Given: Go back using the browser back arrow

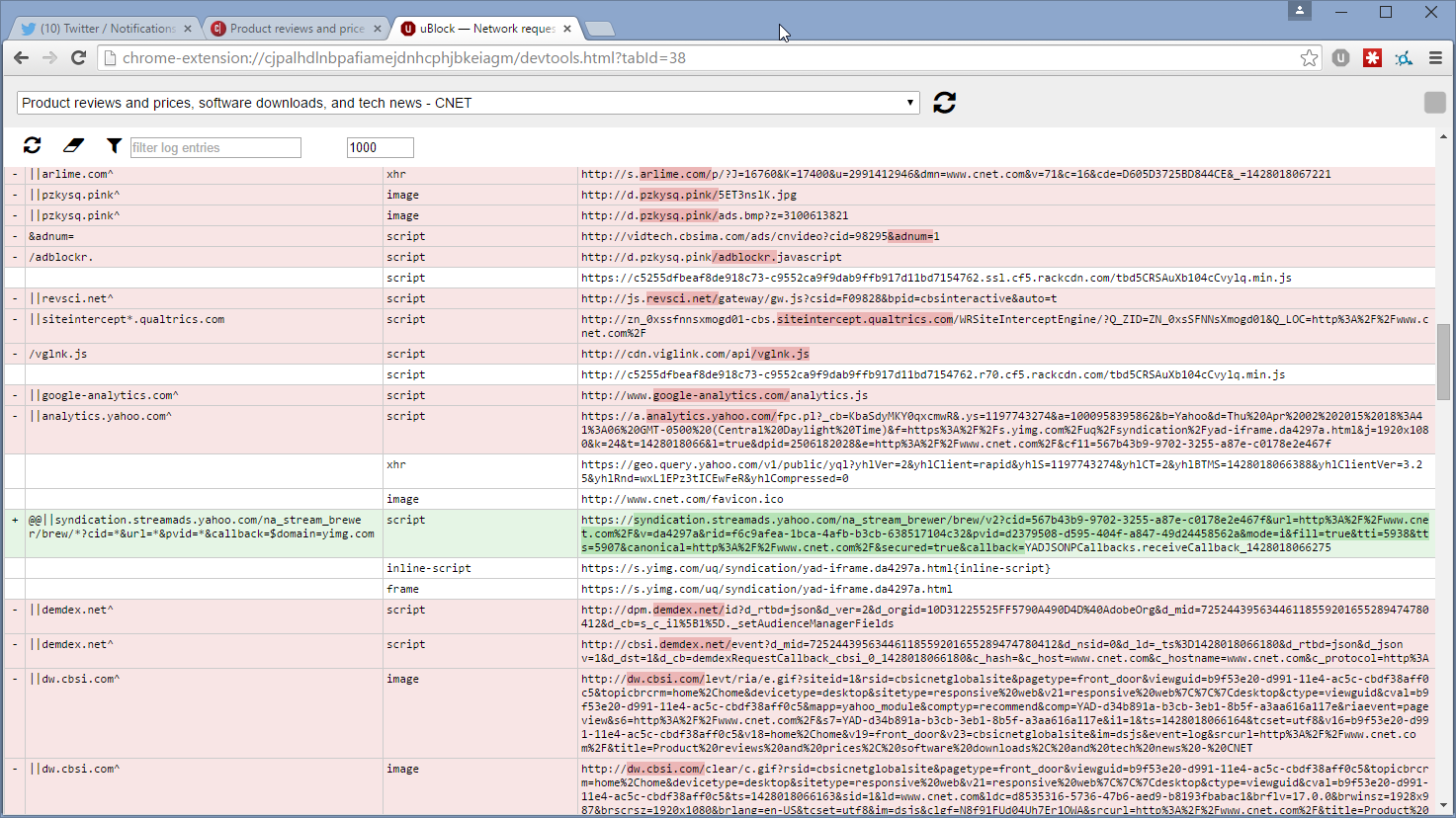Looking at the screenshot, I should pos(22,58).
